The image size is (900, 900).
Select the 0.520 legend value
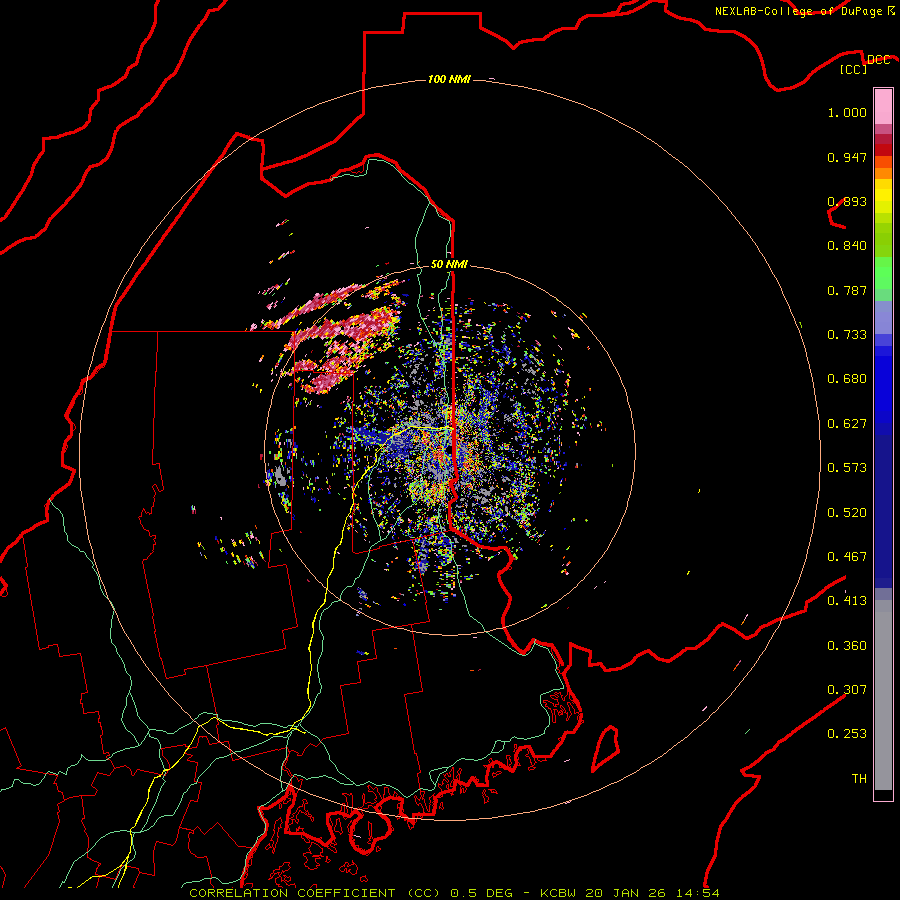pyautogui.click(x=847, y=513)
